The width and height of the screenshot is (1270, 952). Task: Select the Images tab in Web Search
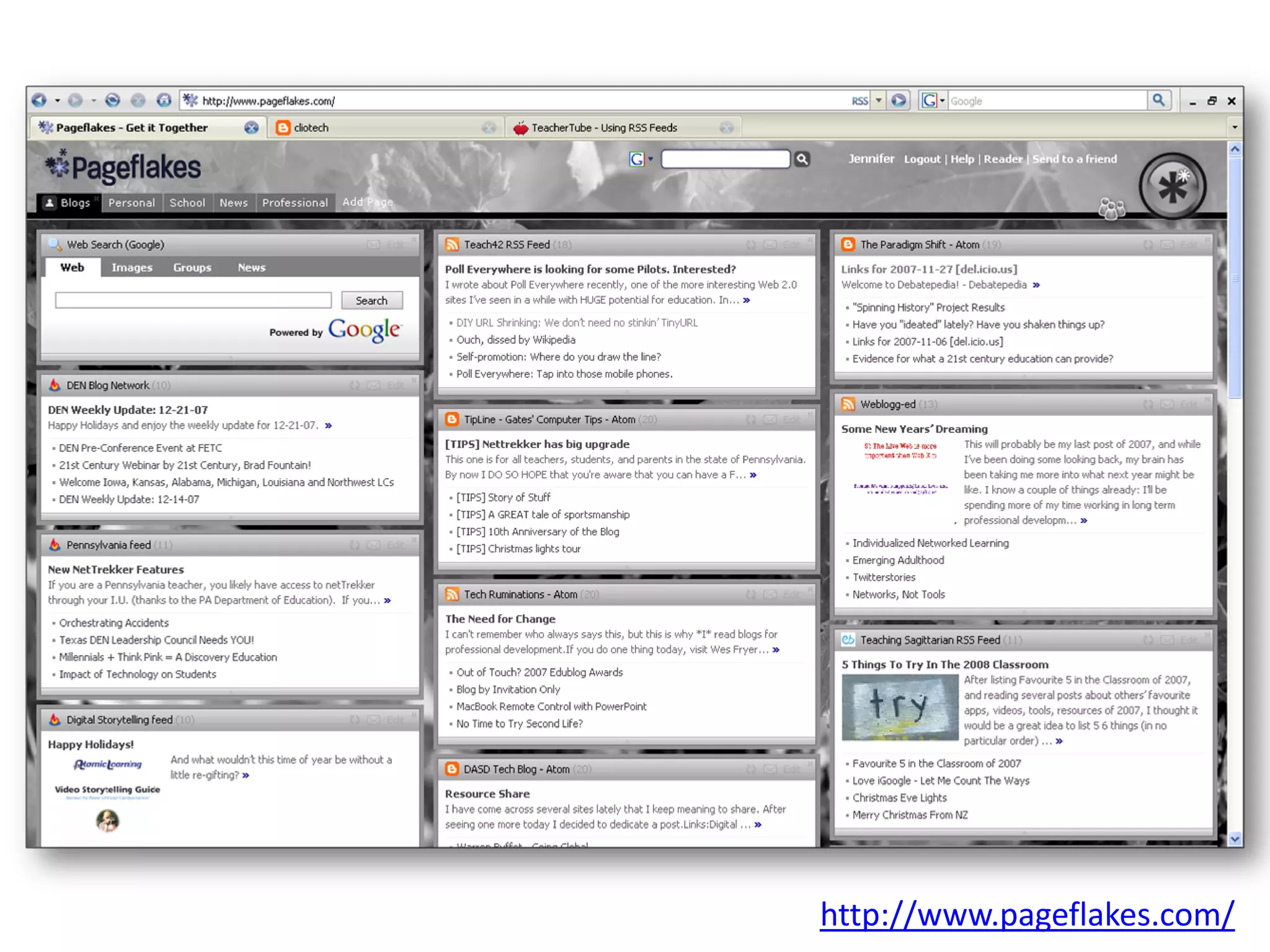click(131, 268)
